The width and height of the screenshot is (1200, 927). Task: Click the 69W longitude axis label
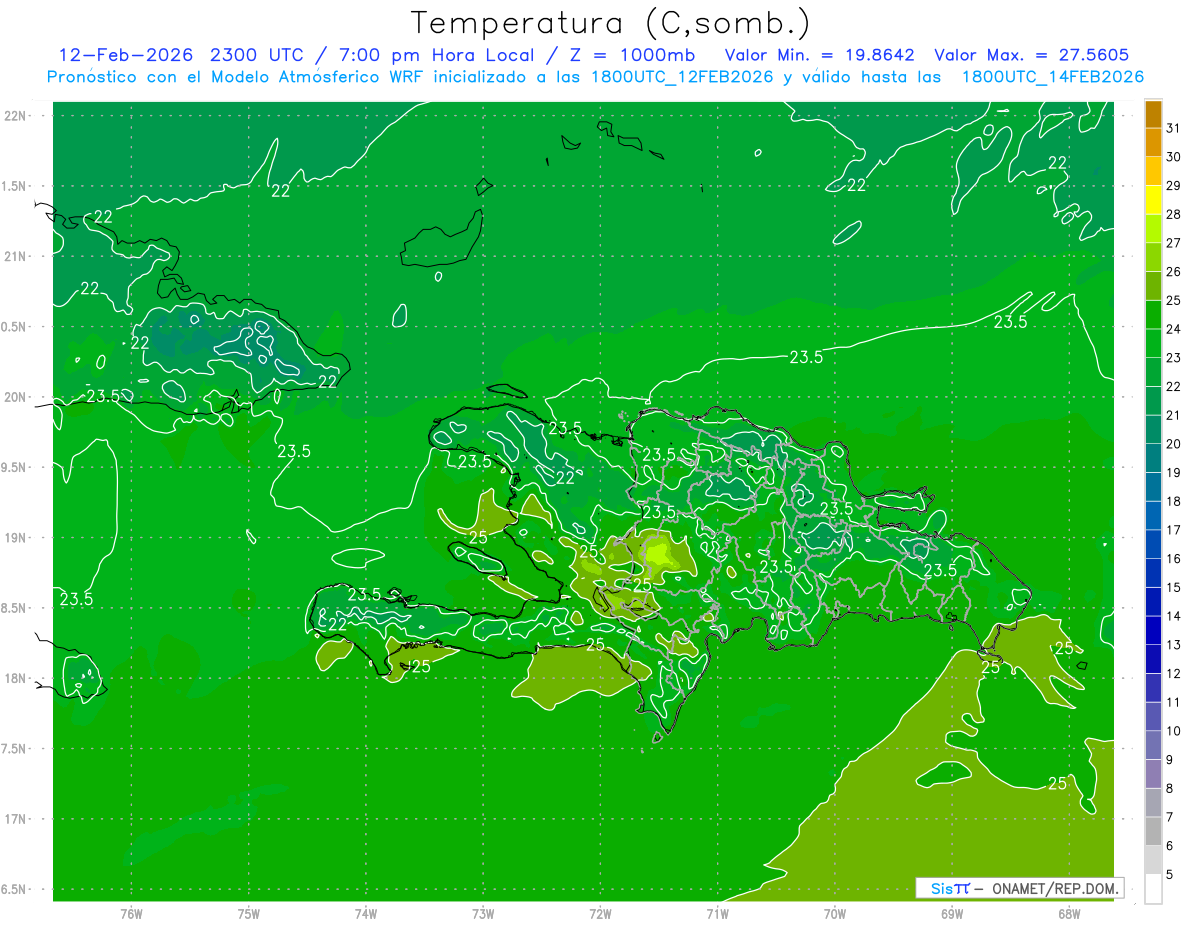(952, 913)
